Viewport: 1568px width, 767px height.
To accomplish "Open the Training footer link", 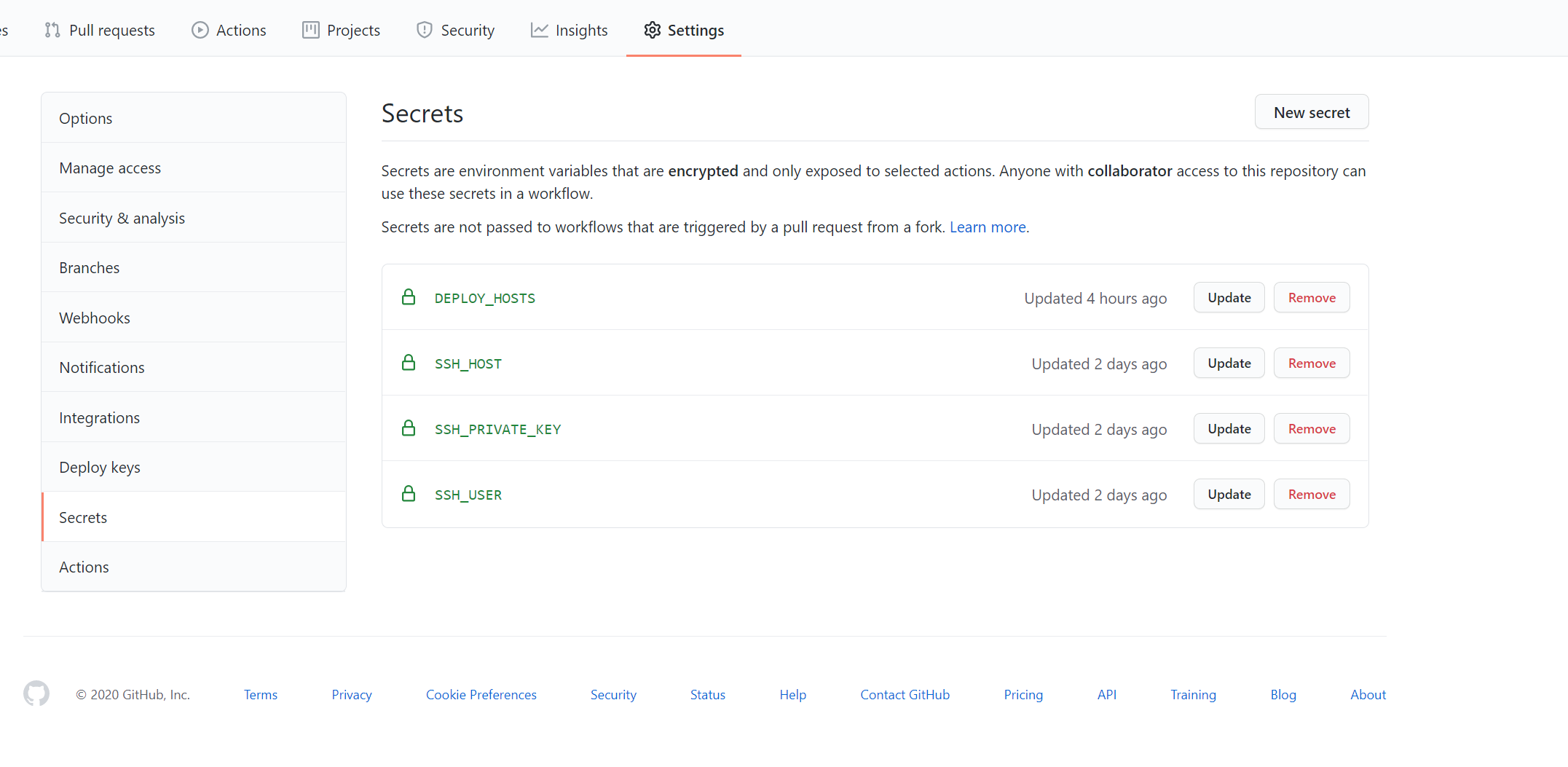I will pyautogui.click(x=1193, y=694).
